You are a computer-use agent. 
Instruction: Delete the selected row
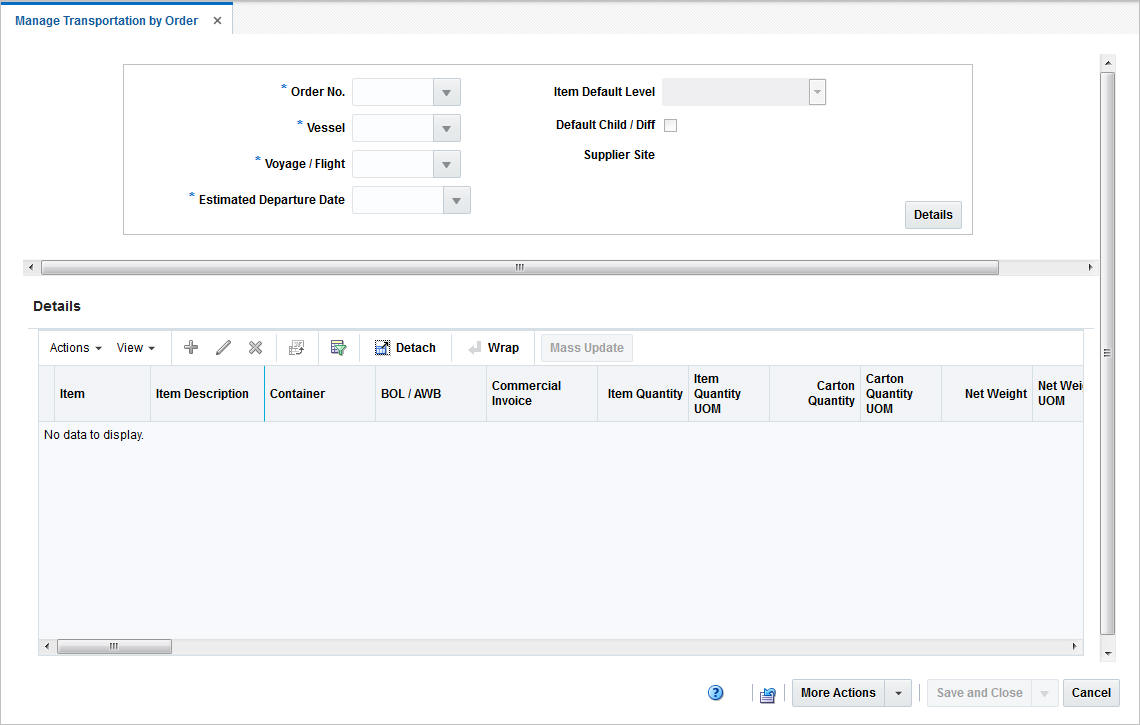(x=255, y=347)
